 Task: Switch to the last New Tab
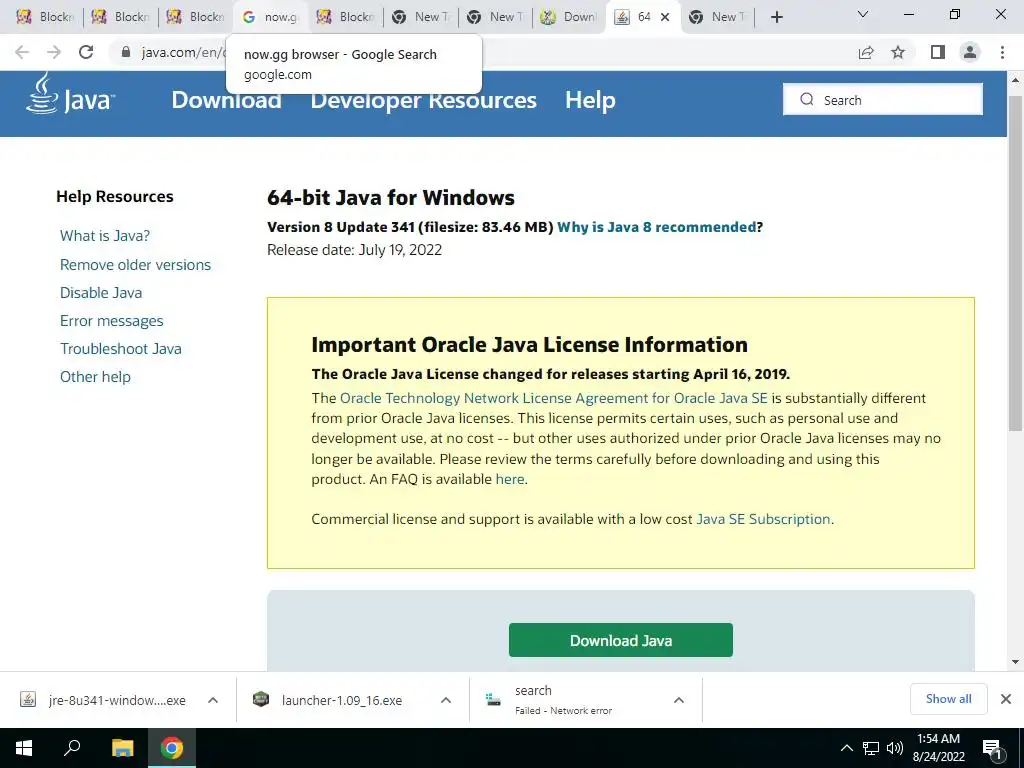coord(717,17)
